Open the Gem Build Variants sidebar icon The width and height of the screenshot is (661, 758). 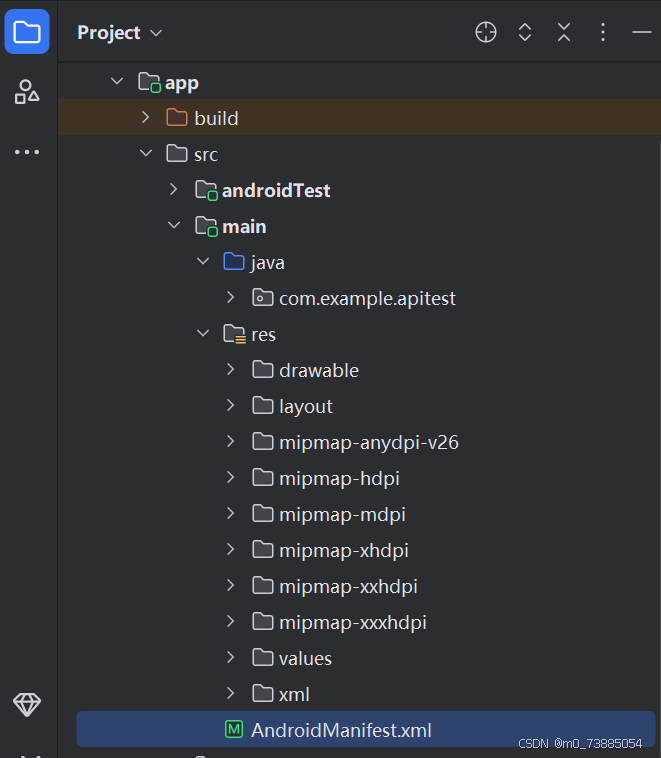point(27,704)
